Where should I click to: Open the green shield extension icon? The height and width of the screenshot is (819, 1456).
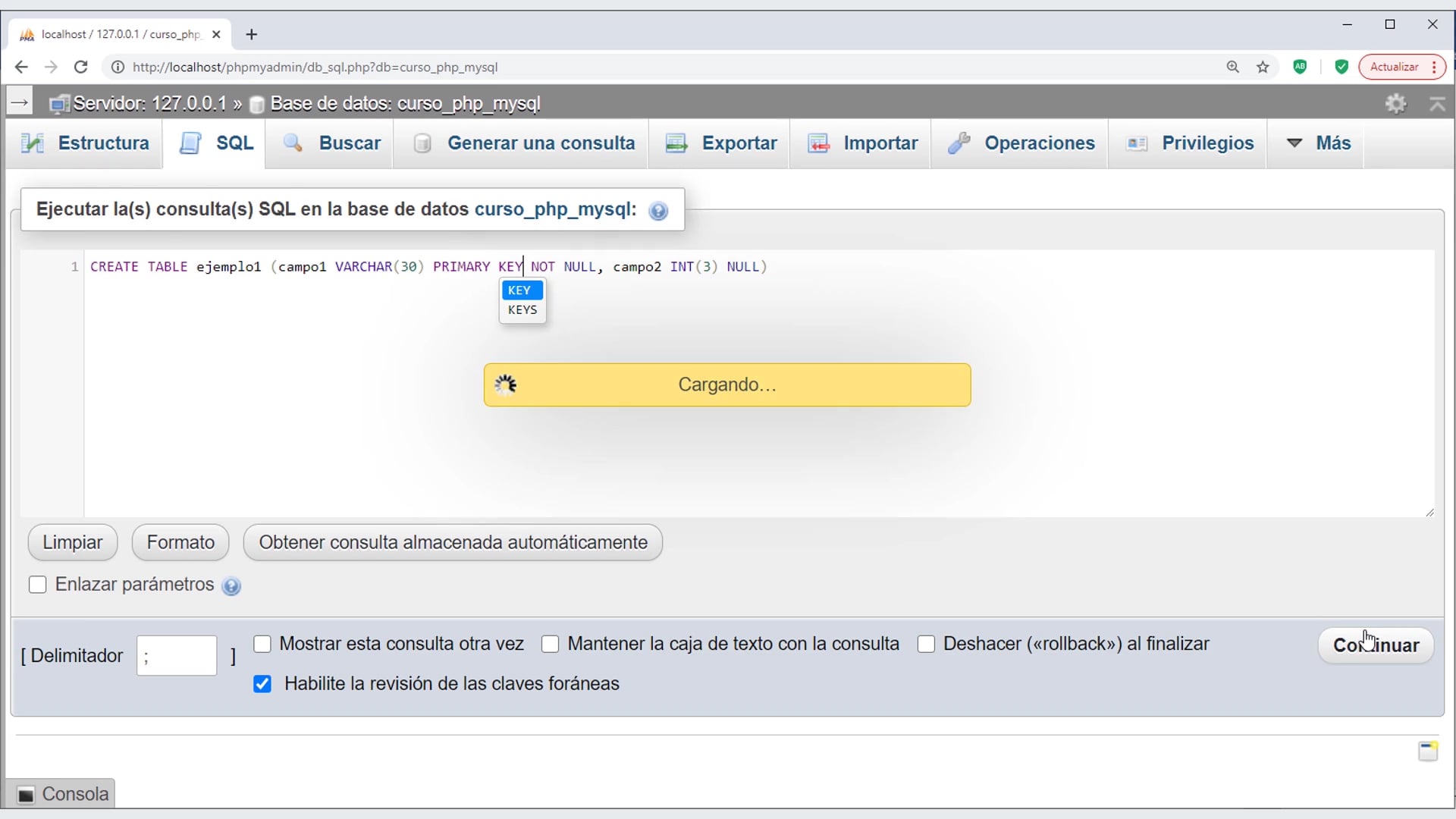point(1341,67)
